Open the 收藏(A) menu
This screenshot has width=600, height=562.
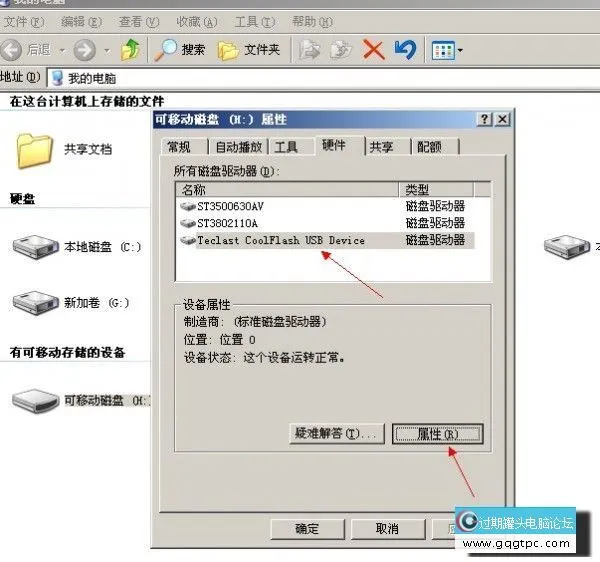197,22
